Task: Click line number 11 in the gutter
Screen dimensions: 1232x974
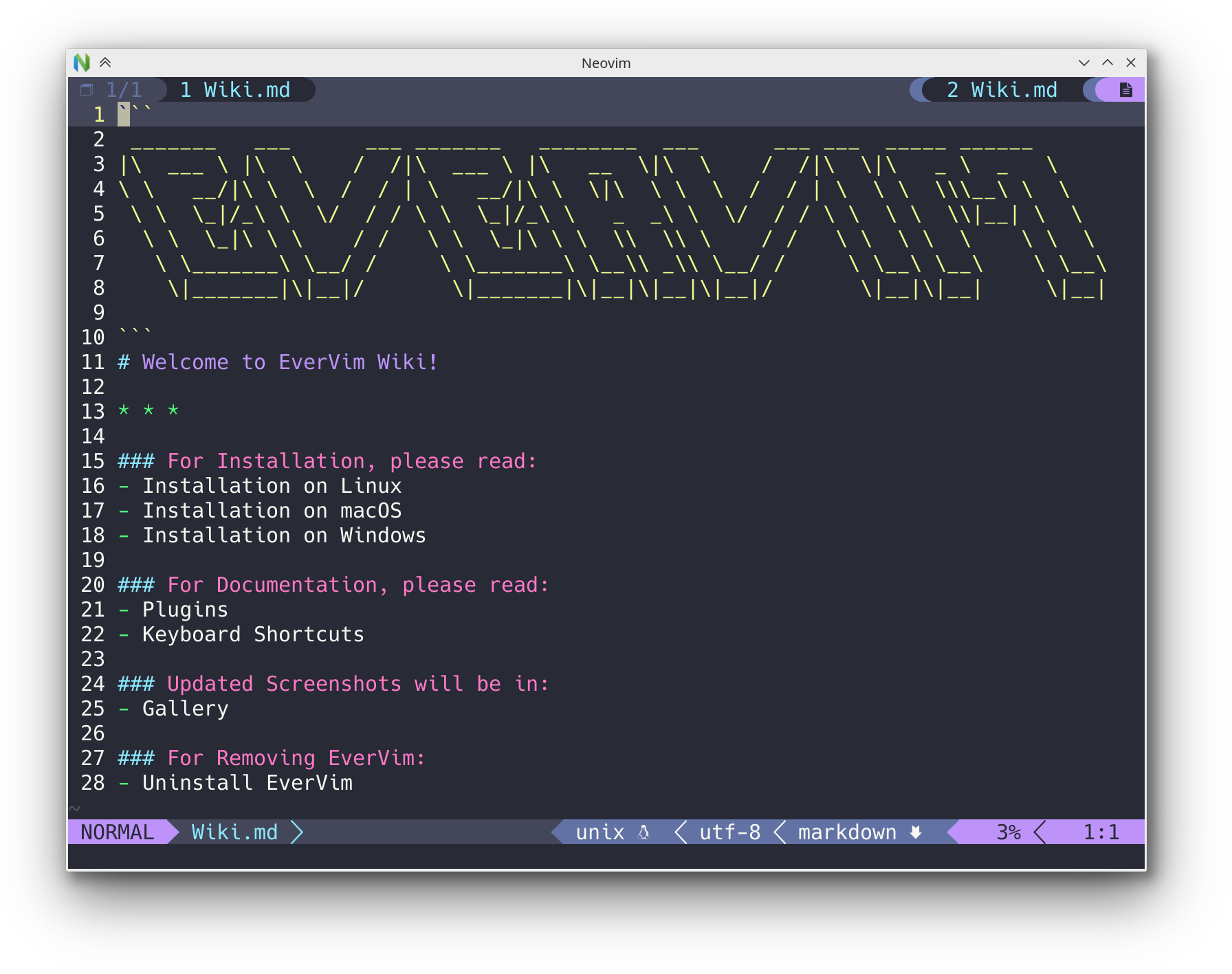Action: 93,362
